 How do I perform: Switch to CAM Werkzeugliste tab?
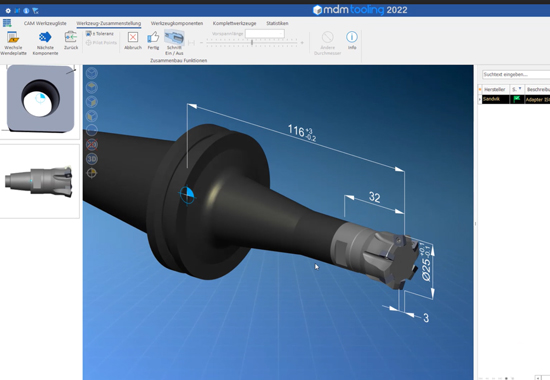pyautogui.click(x=45, y=23)
